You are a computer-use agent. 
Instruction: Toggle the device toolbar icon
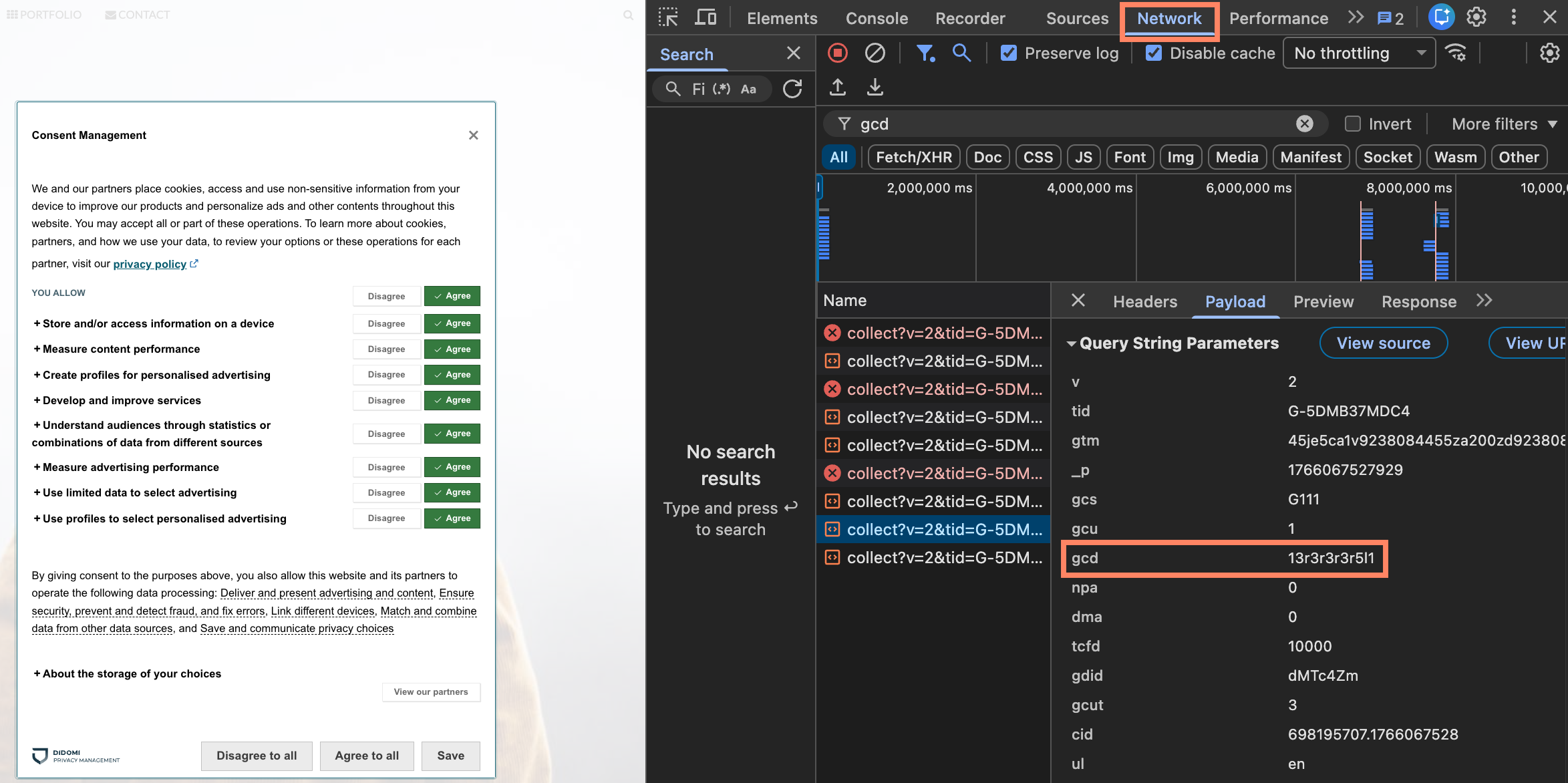pos(705,17)
